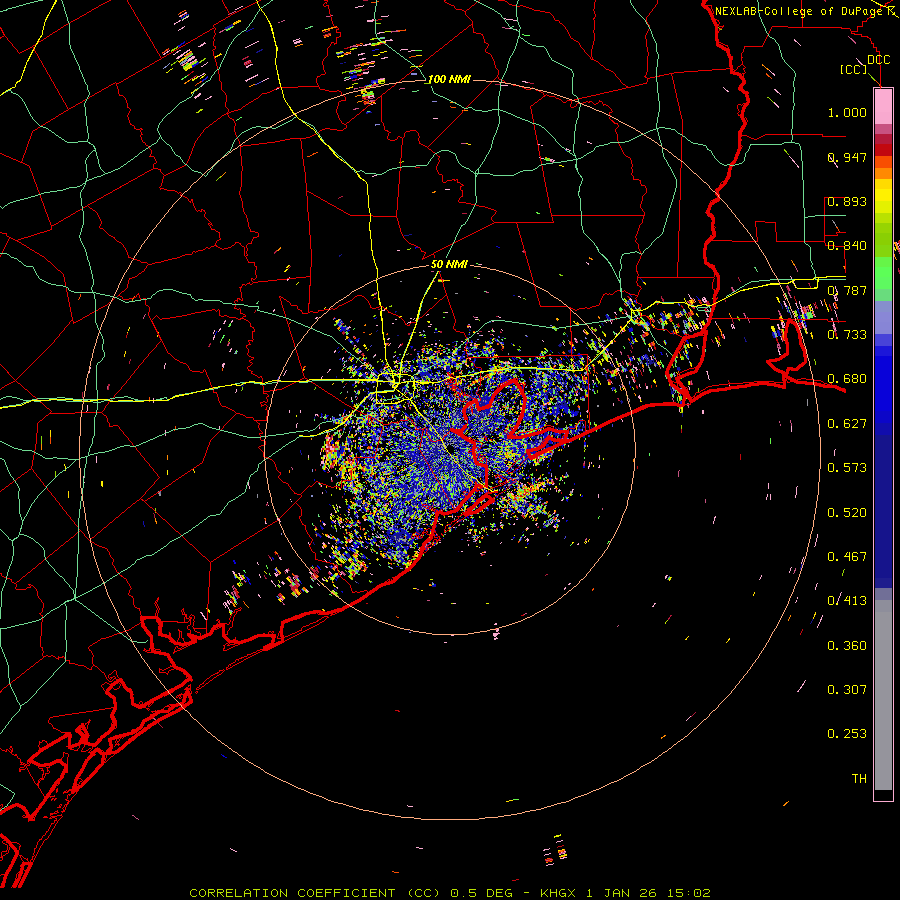
Task: Click the [CC] legend heading
Action: click(854, 69)
